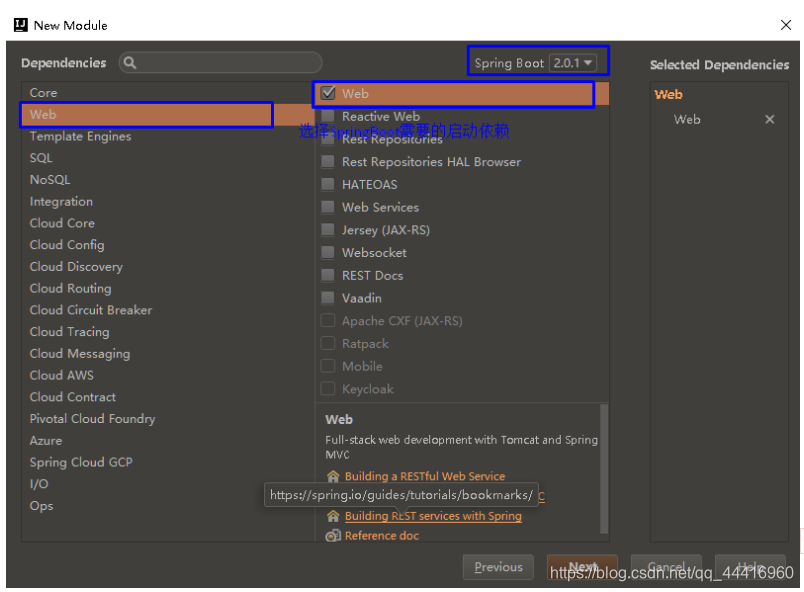This screenshot has height=592, width=804.
Task: Open the Spring Boot version dropdown
Action: [573, 63]
